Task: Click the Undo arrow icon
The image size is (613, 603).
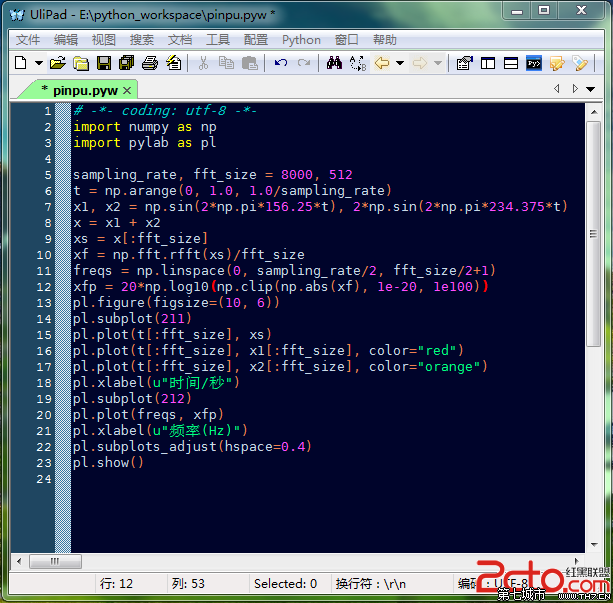Action: coord(281,63)
